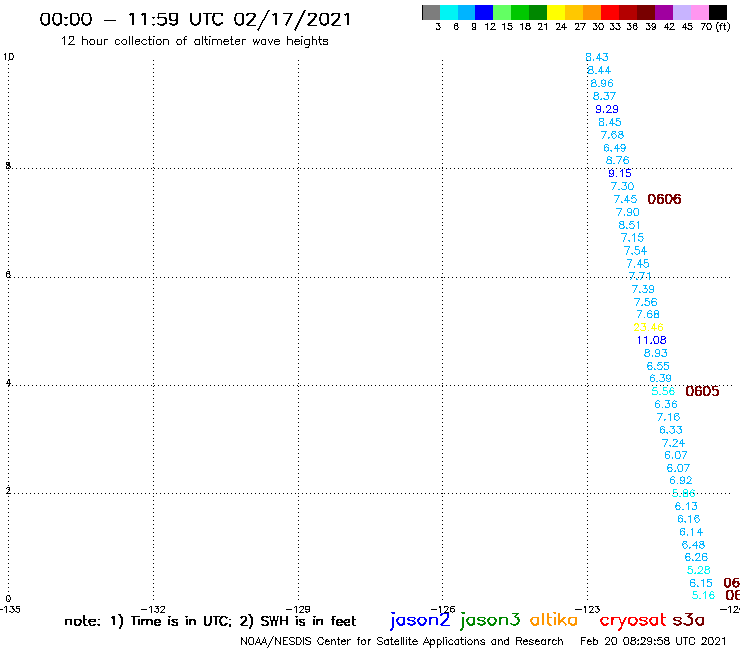The height and width of the screenshot is (650, 740).
Task: Click the jason3 satellite legend label
Action: click(x=490, y=620)
